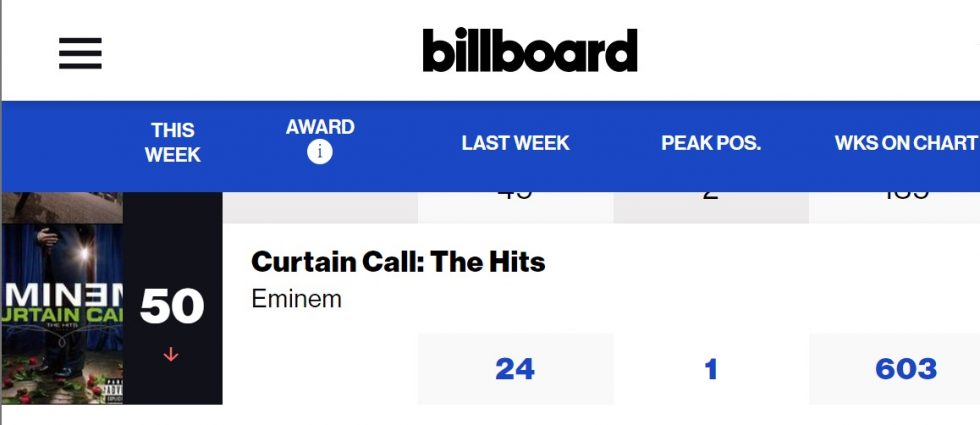Select the This Week column header

(x=172, y=142)
